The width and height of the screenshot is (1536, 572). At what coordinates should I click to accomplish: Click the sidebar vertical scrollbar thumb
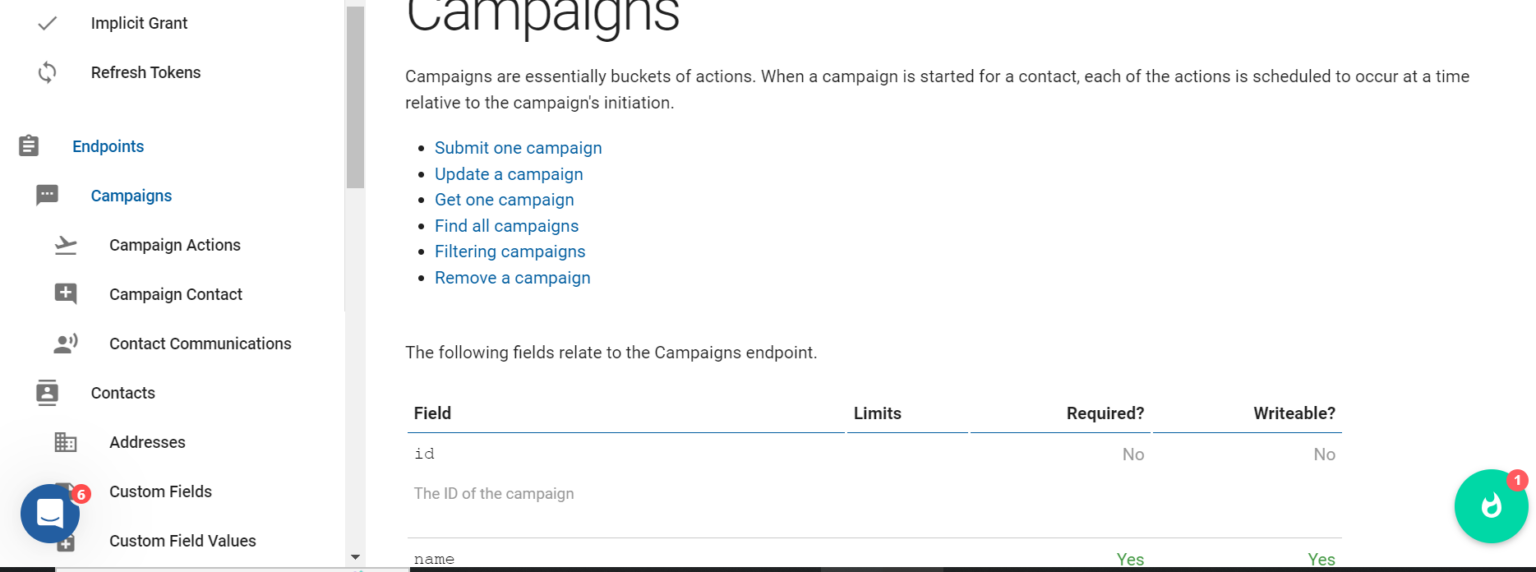pyautogui.click(x=355, y=95)
